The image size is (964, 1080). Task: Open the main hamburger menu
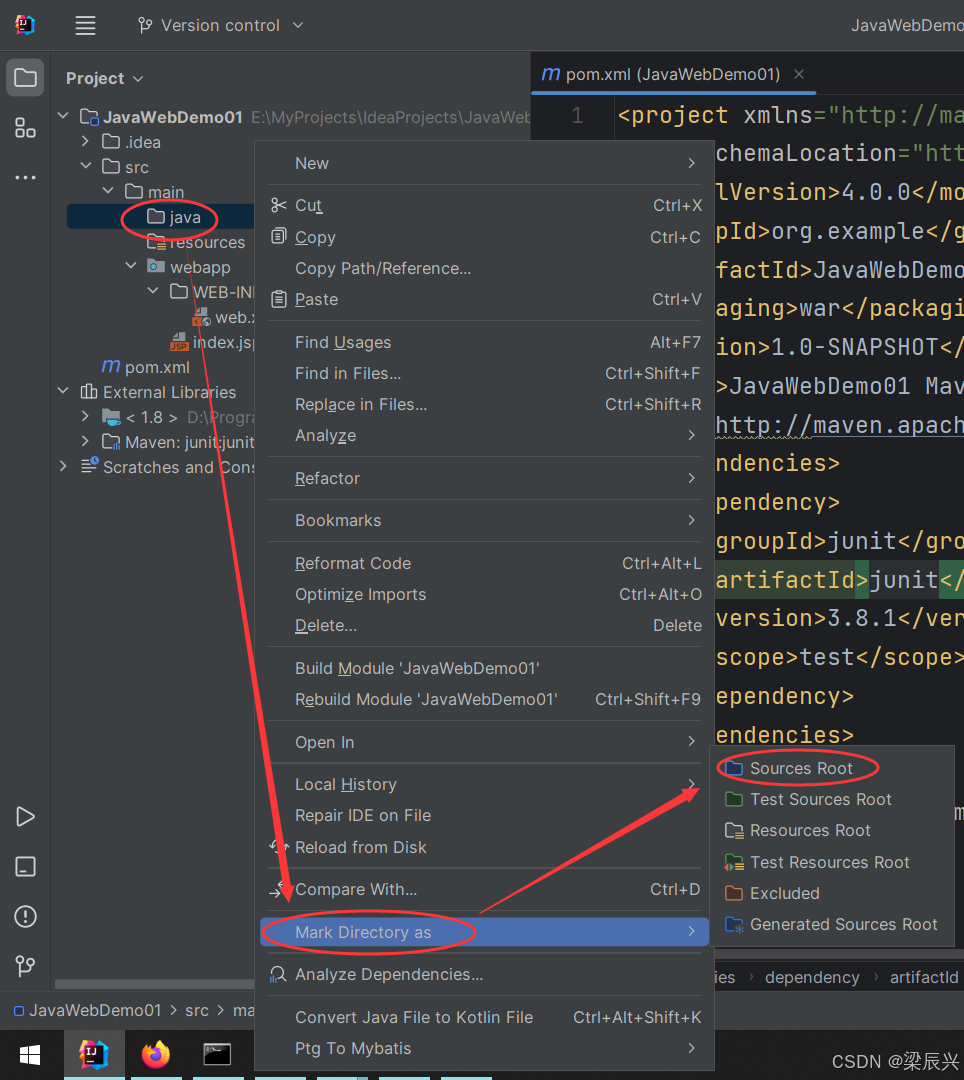(x=85, y=25)
